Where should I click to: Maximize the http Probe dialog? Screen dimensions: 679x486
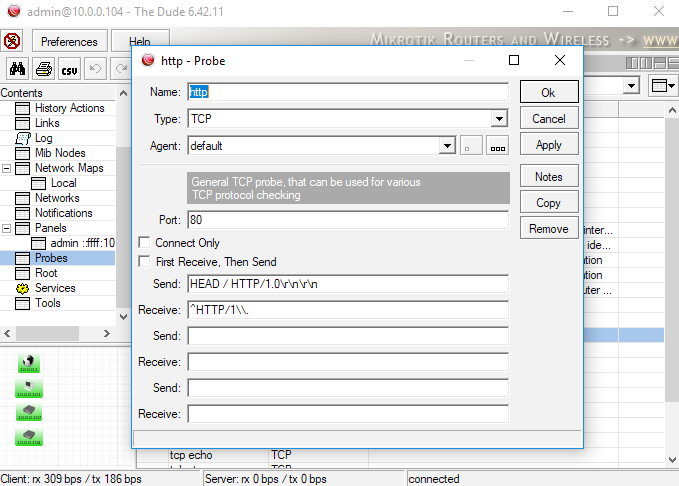click(514, 60)
